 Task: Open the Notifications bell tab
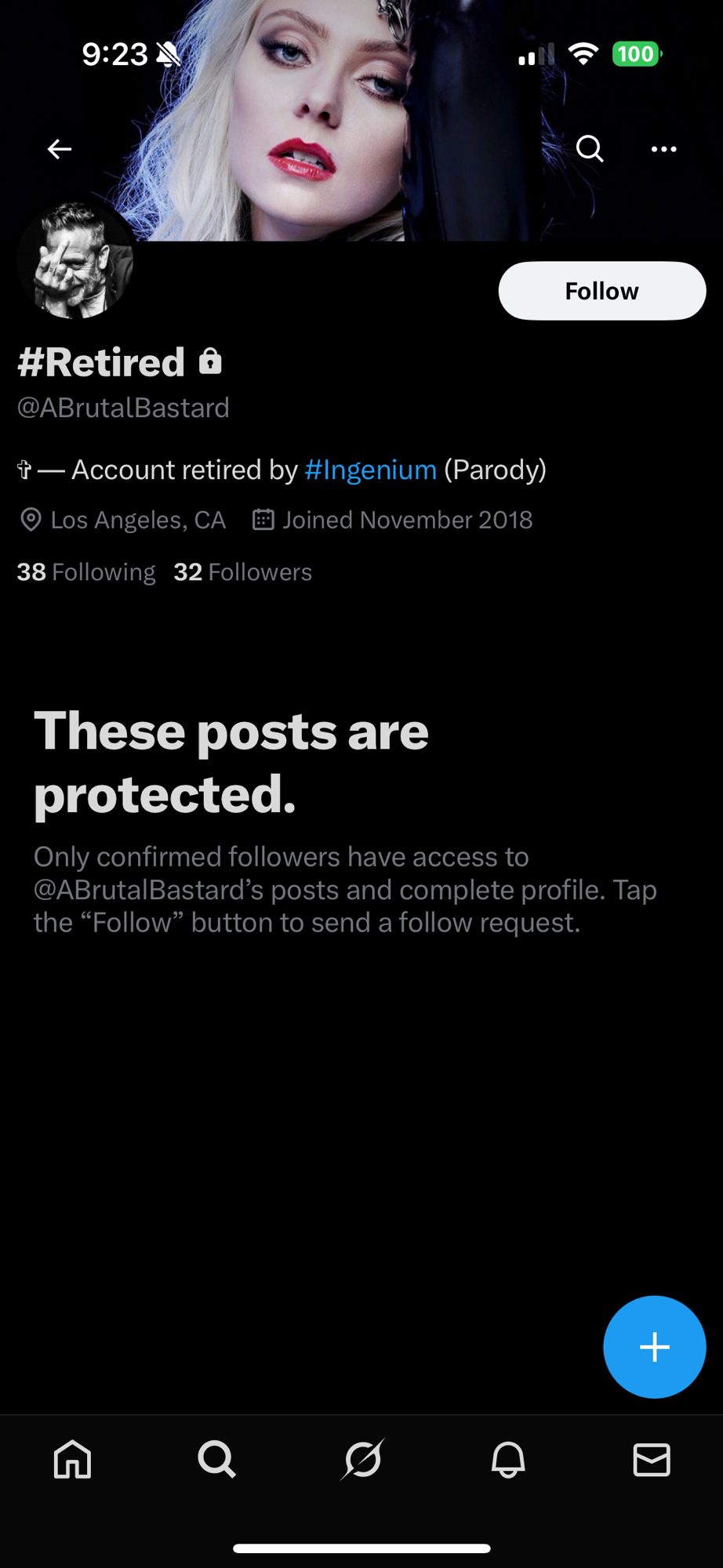pos(508,1460)
